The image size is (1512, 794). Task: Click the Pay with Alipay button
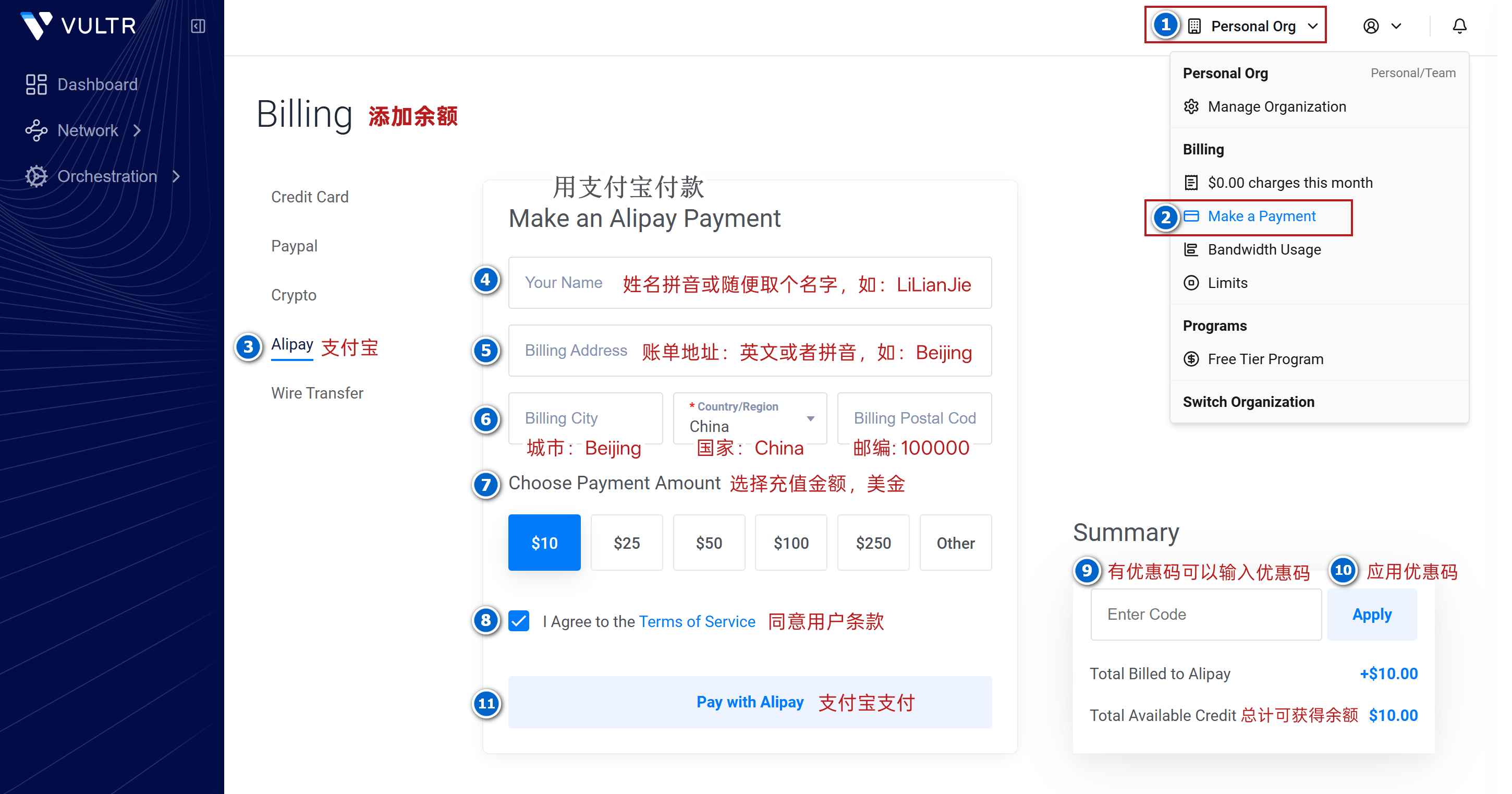coord(750,702)
